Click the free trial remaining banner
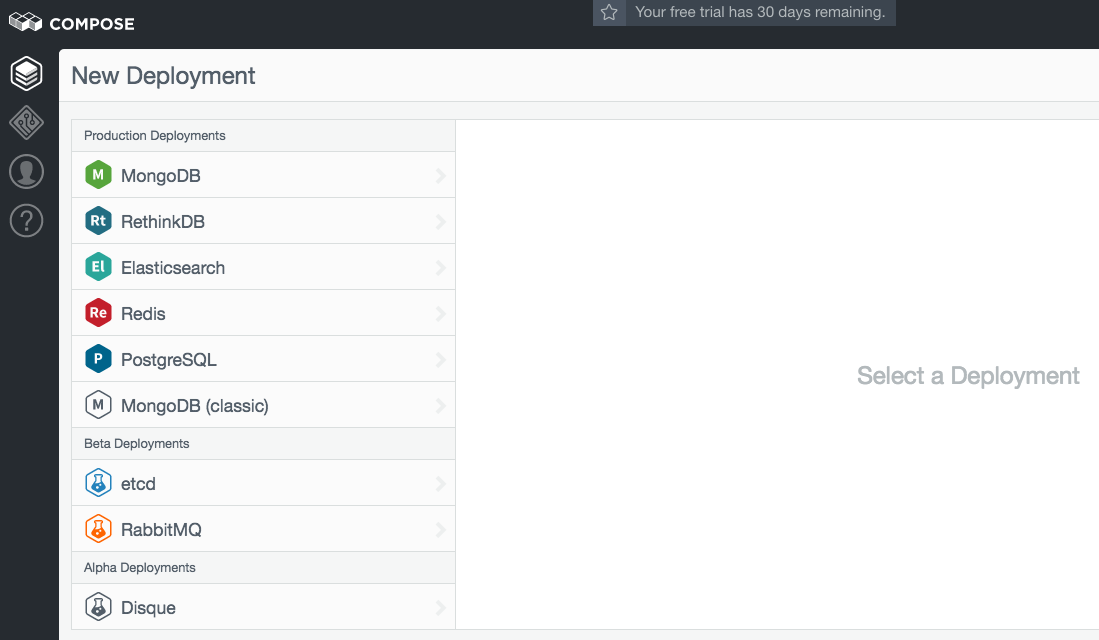Screen dimensions: 1099x640 click(x=762, y=13)
